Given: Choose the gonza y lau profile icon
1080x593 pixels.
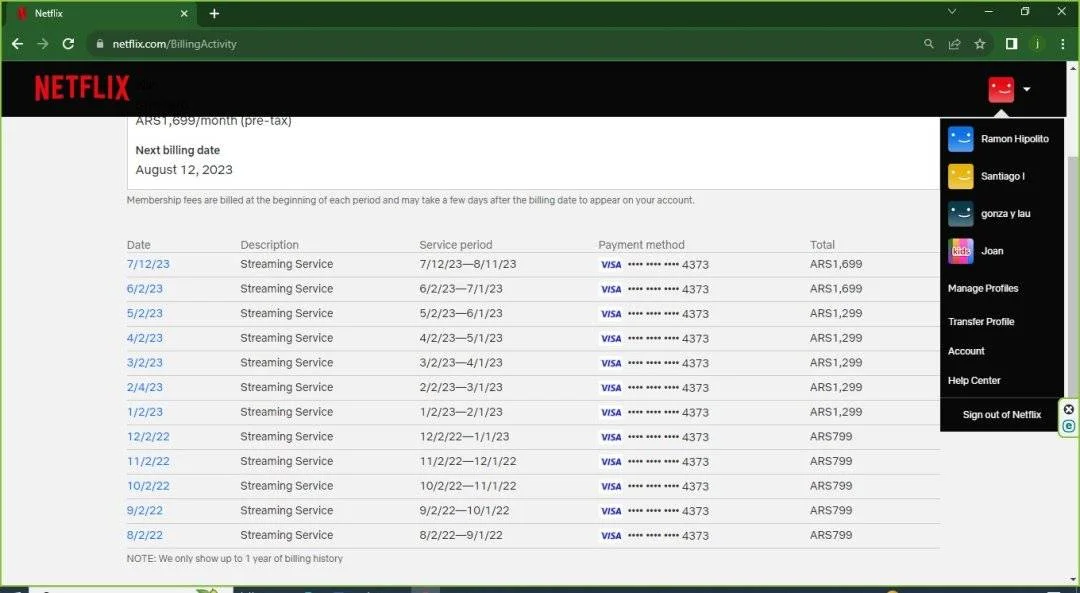Looking at the screenshot, I should coord(960,214).
